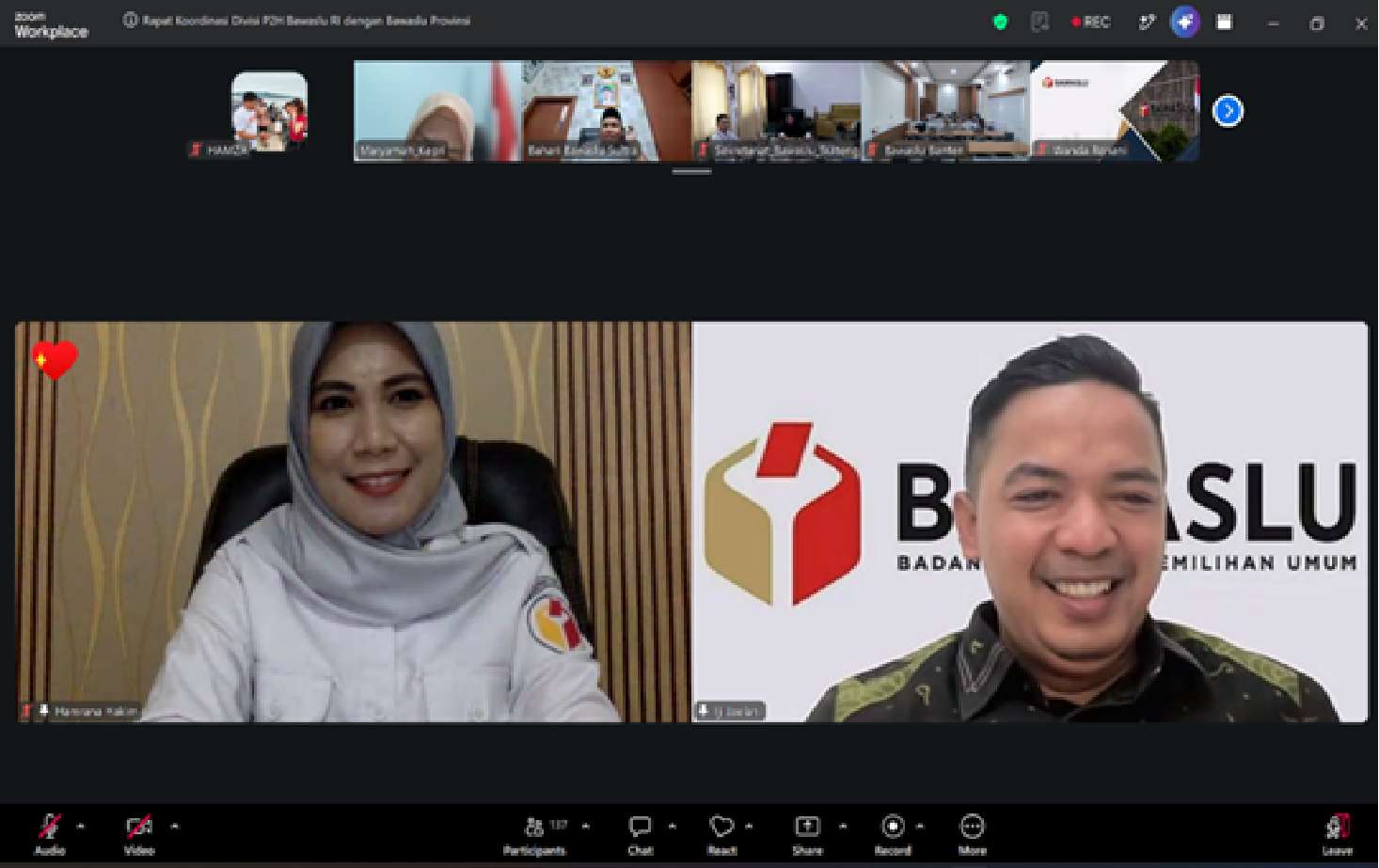Click the hijab woman's video tile

tap(353, 522)
